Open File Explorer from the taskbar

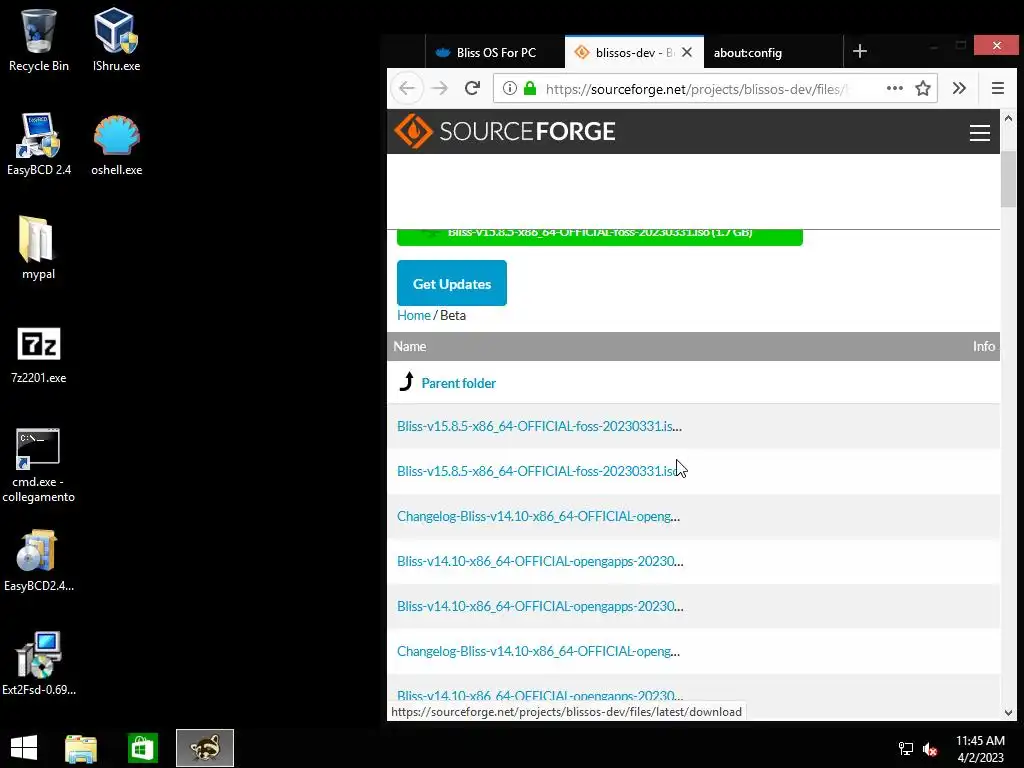coord(81,748)
